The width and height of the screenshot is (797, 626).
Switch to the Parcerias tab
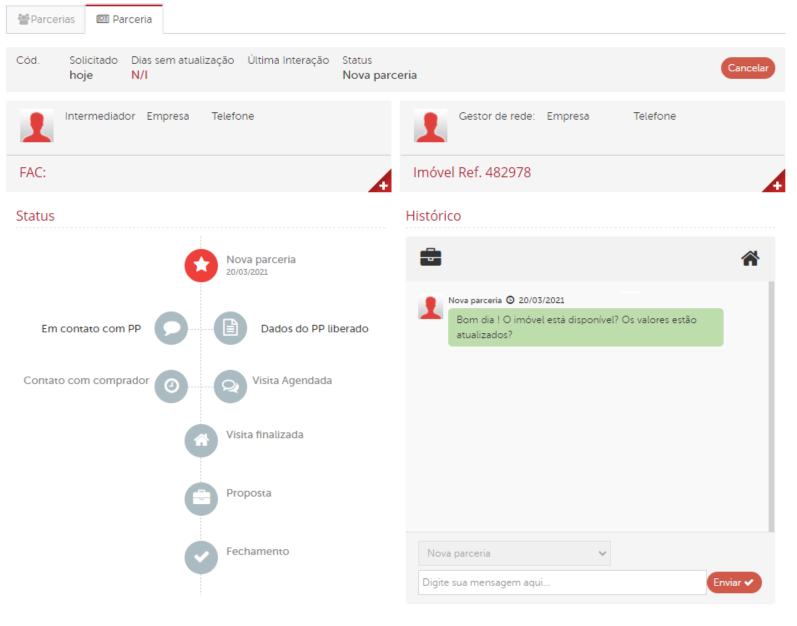click(46, 19)
